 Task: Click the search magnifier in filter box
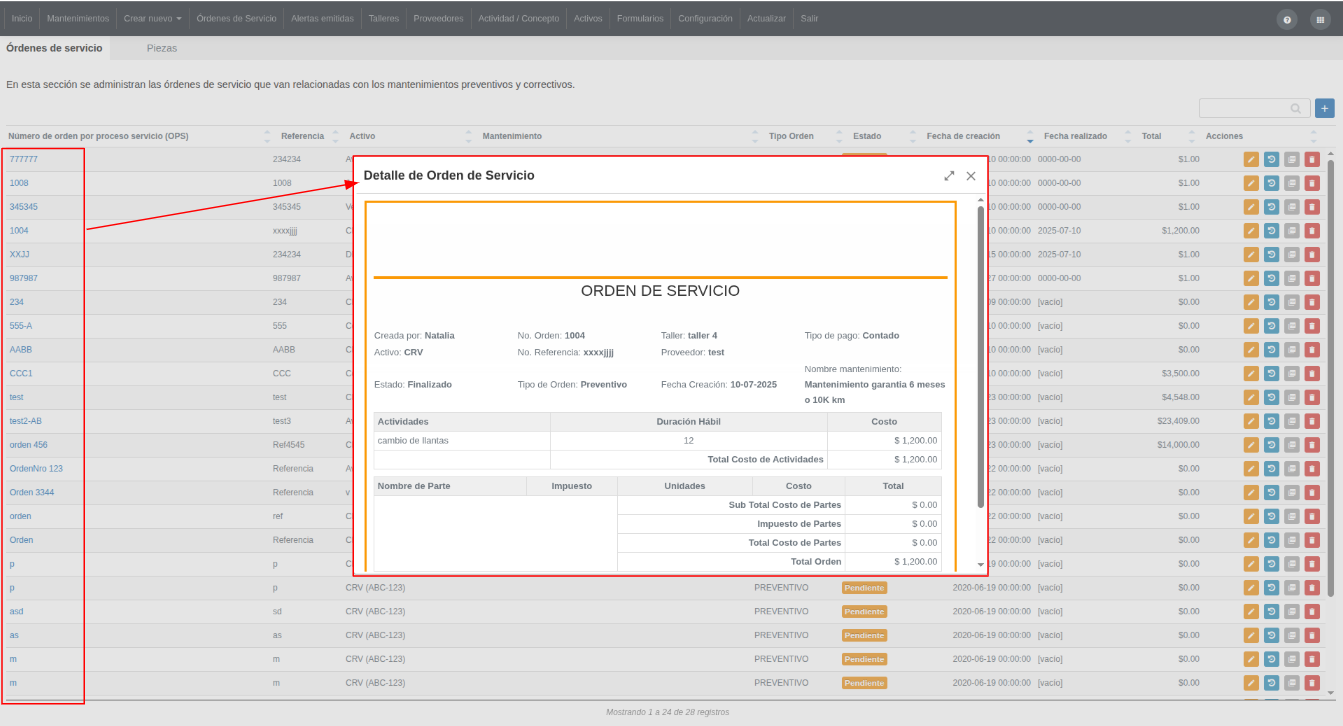point(1296,108)
